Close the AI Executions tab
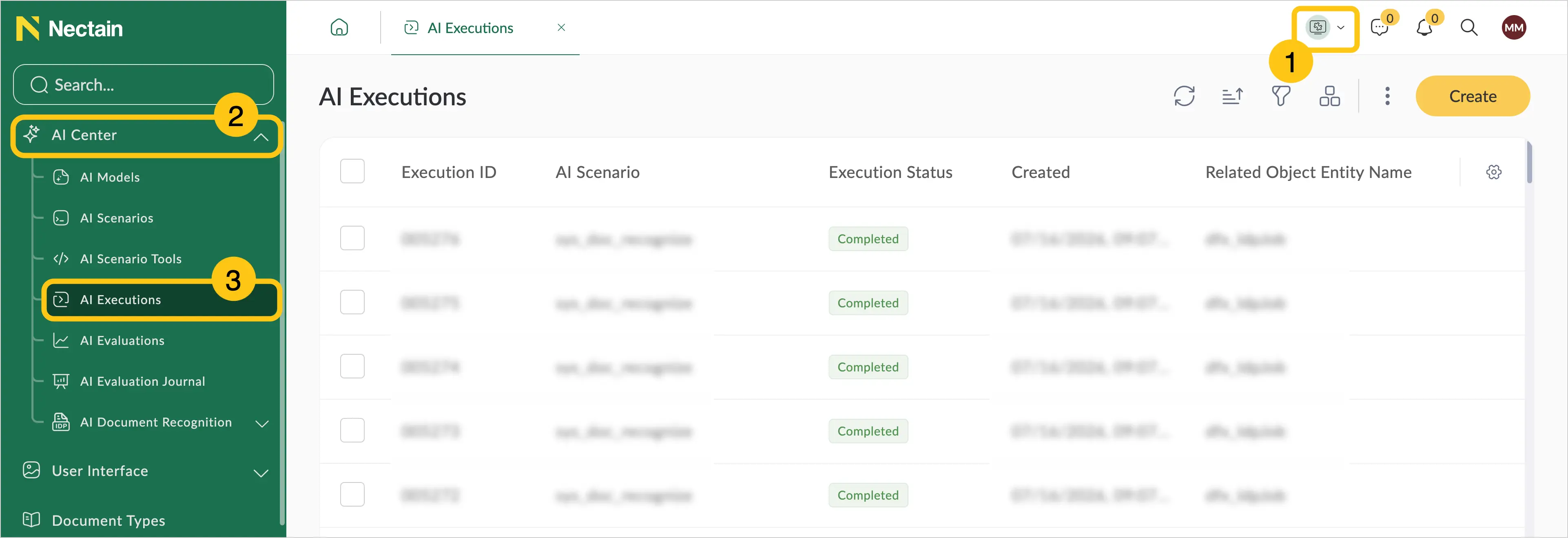Image resolution: width=1568 pixels, height=538 pixels. (x=561, y=27)
